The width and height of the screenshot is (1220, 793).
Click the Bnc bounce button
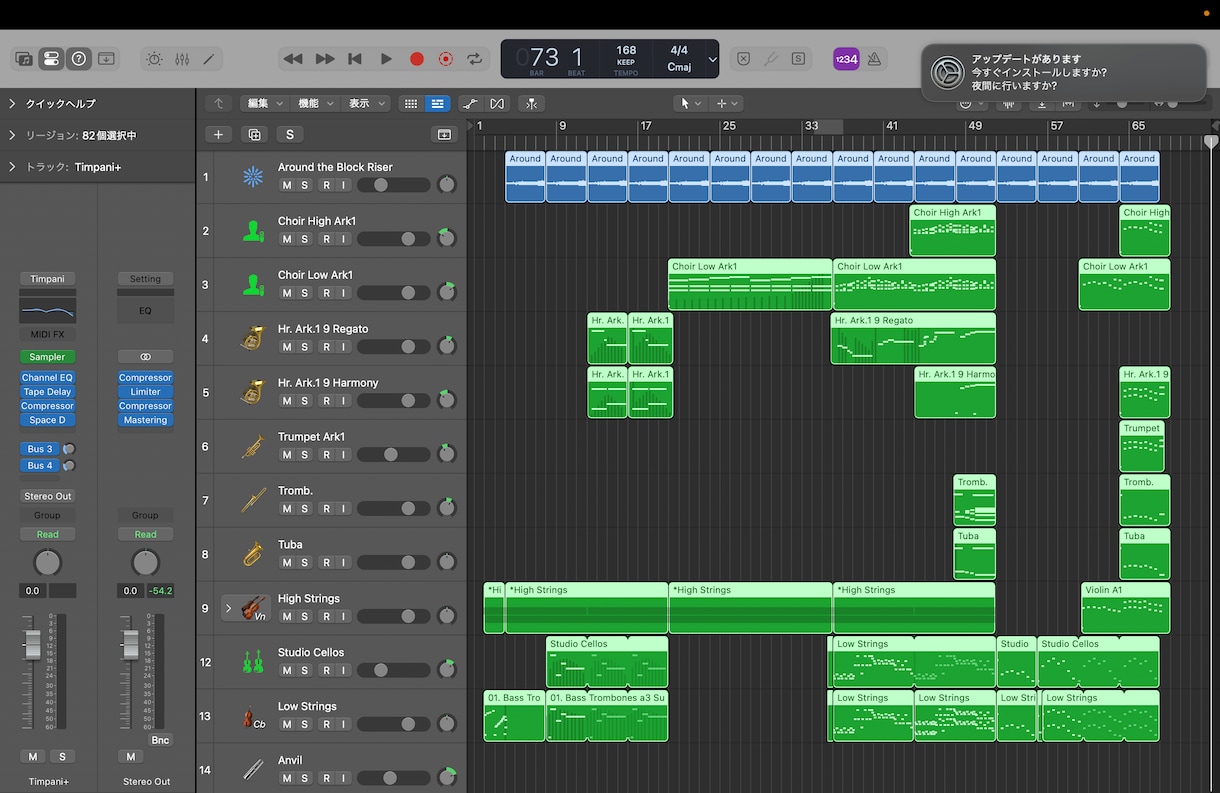click(159, 740)
